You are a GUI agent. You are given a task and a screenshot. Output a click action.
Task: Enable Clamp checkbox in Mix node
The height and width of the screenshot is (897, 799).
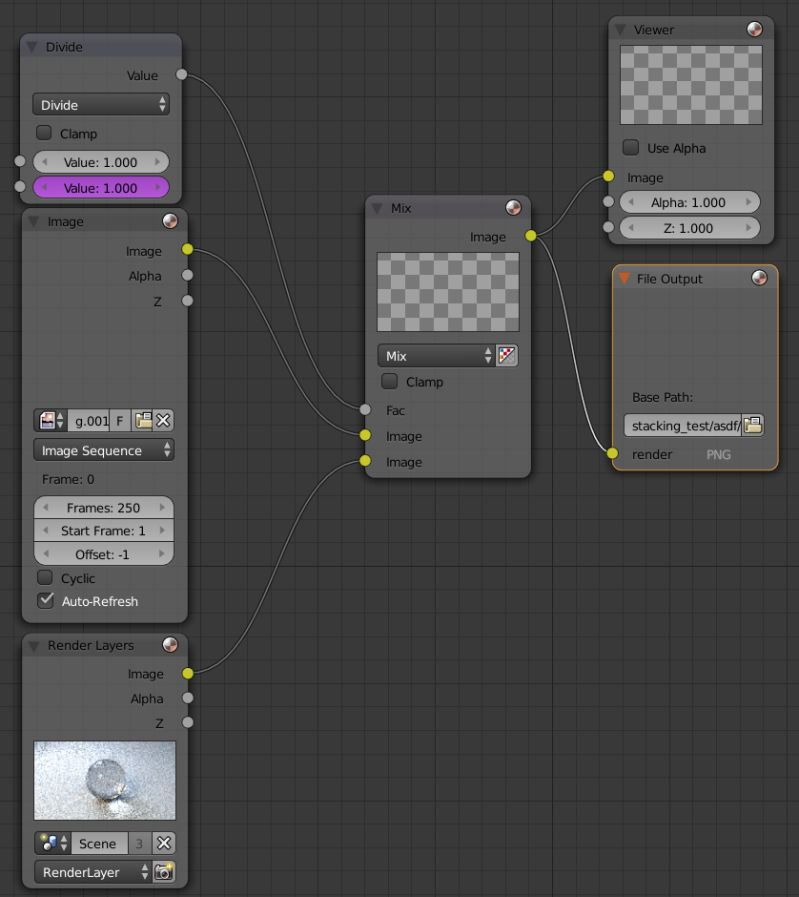click(389, 381)
